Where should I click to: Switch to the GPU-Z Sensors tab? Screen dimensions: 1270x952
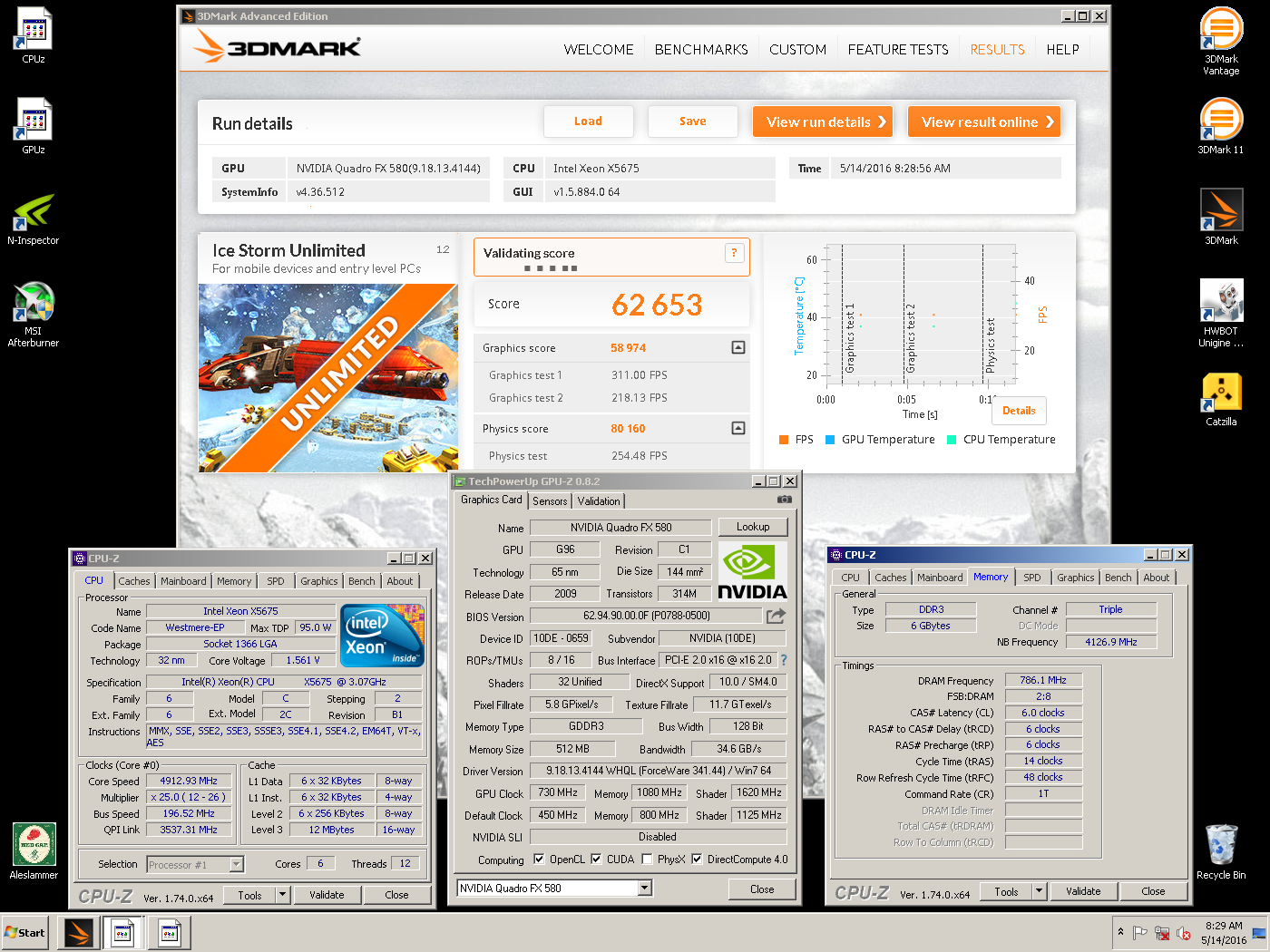(x=550, y=500)
